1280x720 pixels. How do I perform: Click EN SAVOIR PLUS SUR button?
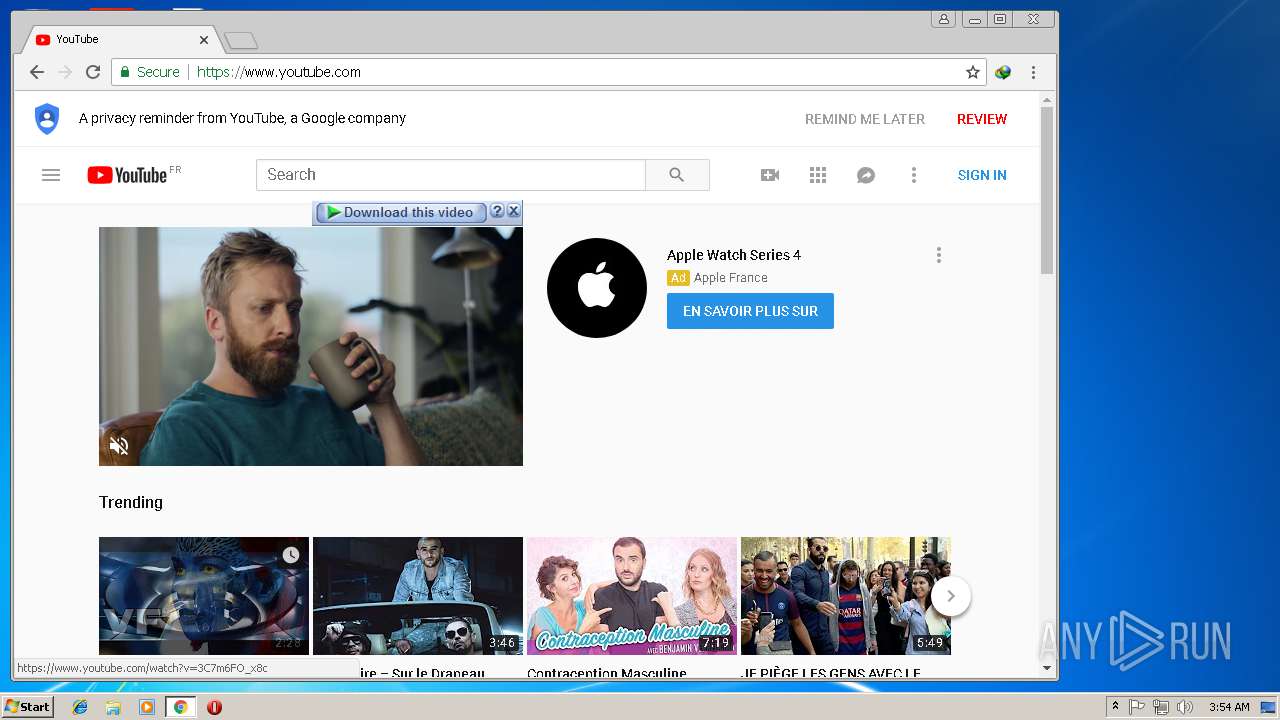[x=750, y=311]
